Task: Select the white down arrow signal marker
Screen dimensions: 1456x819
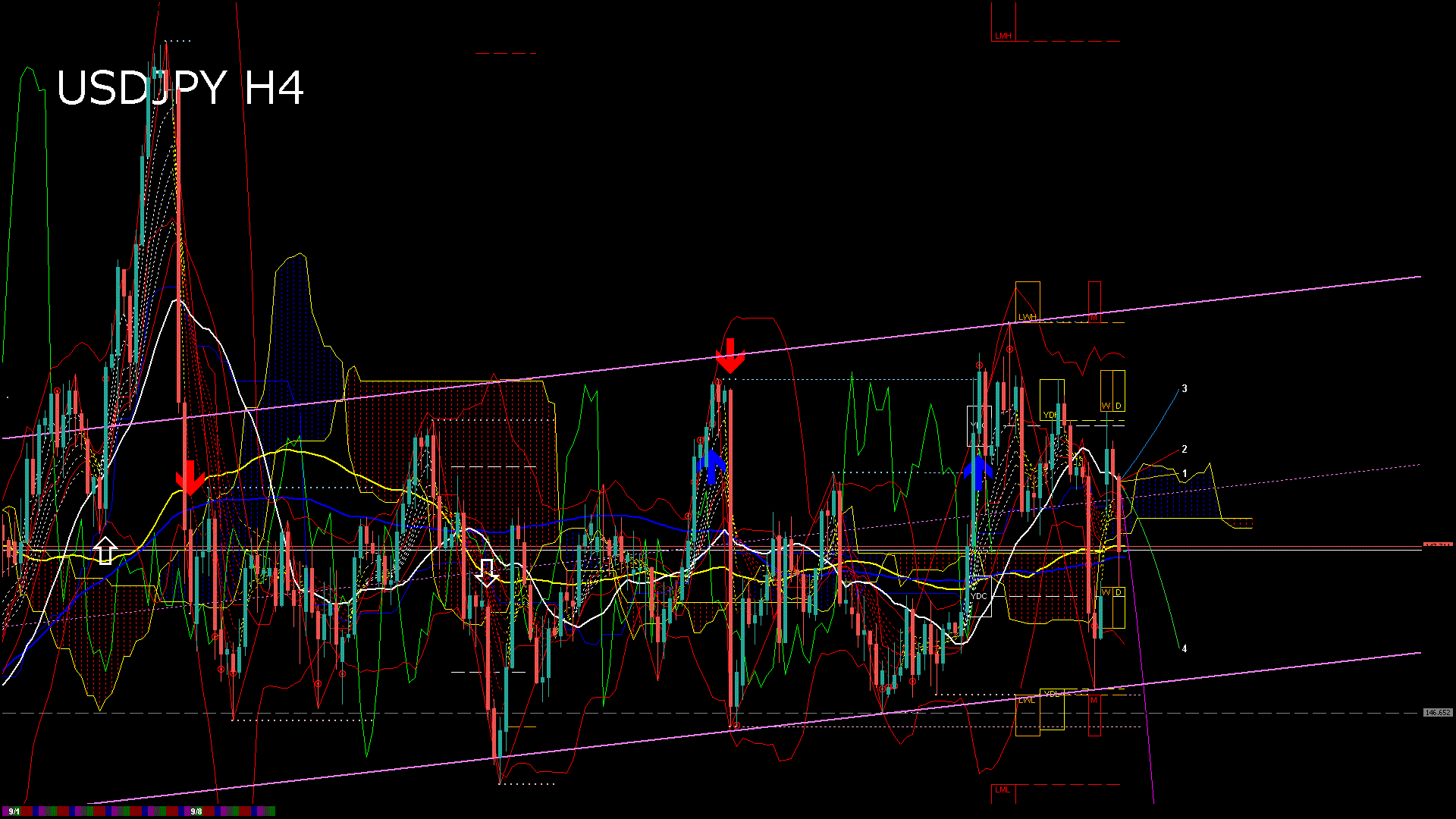Action: [487, 573]
